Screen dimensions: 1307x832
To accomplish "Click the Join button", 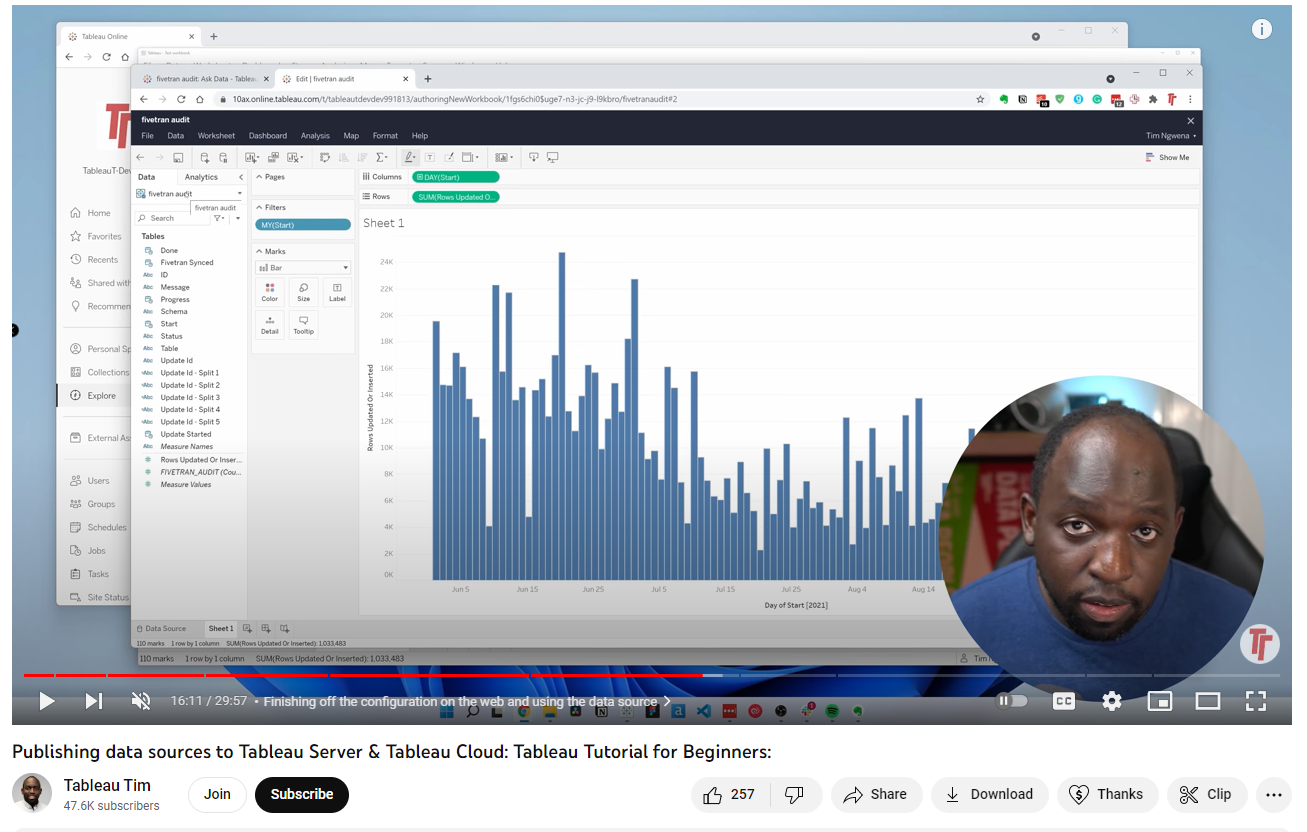I will pos(217,794).
